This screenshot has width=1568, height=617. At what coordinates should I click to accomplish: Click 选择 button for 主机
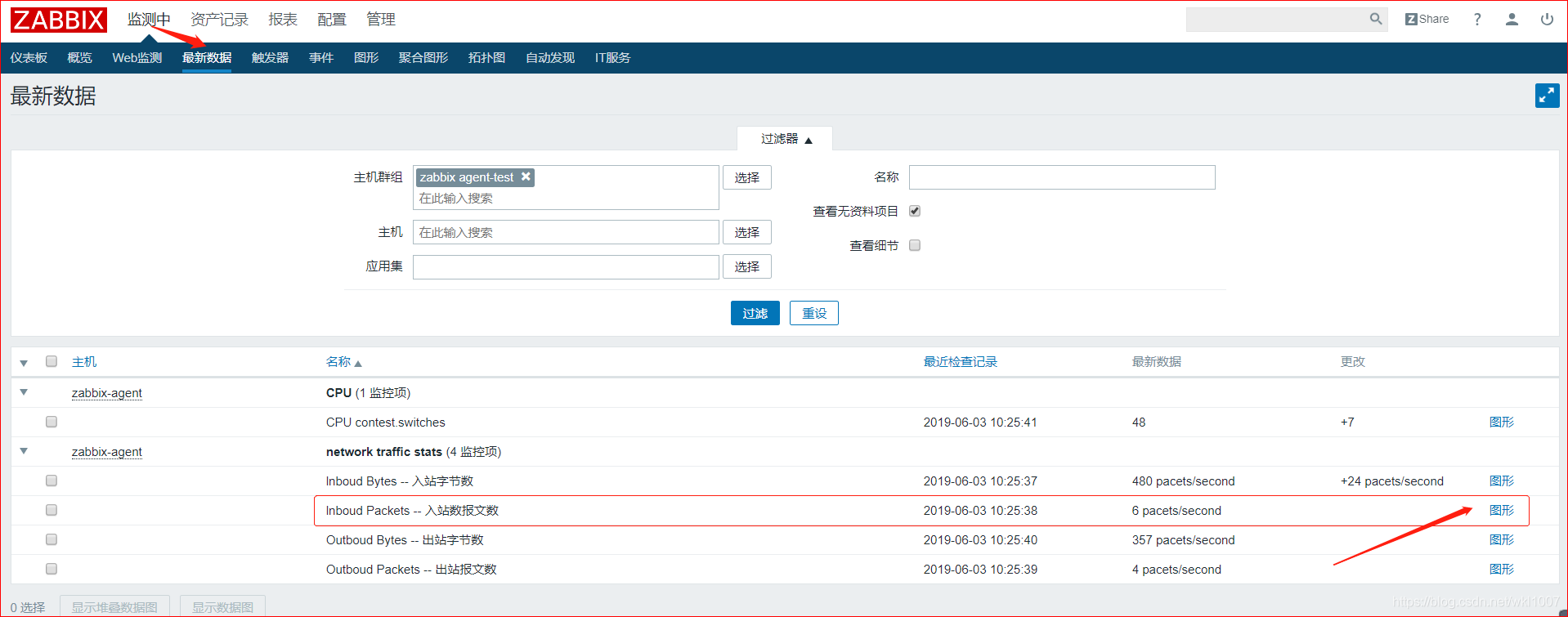747,232
